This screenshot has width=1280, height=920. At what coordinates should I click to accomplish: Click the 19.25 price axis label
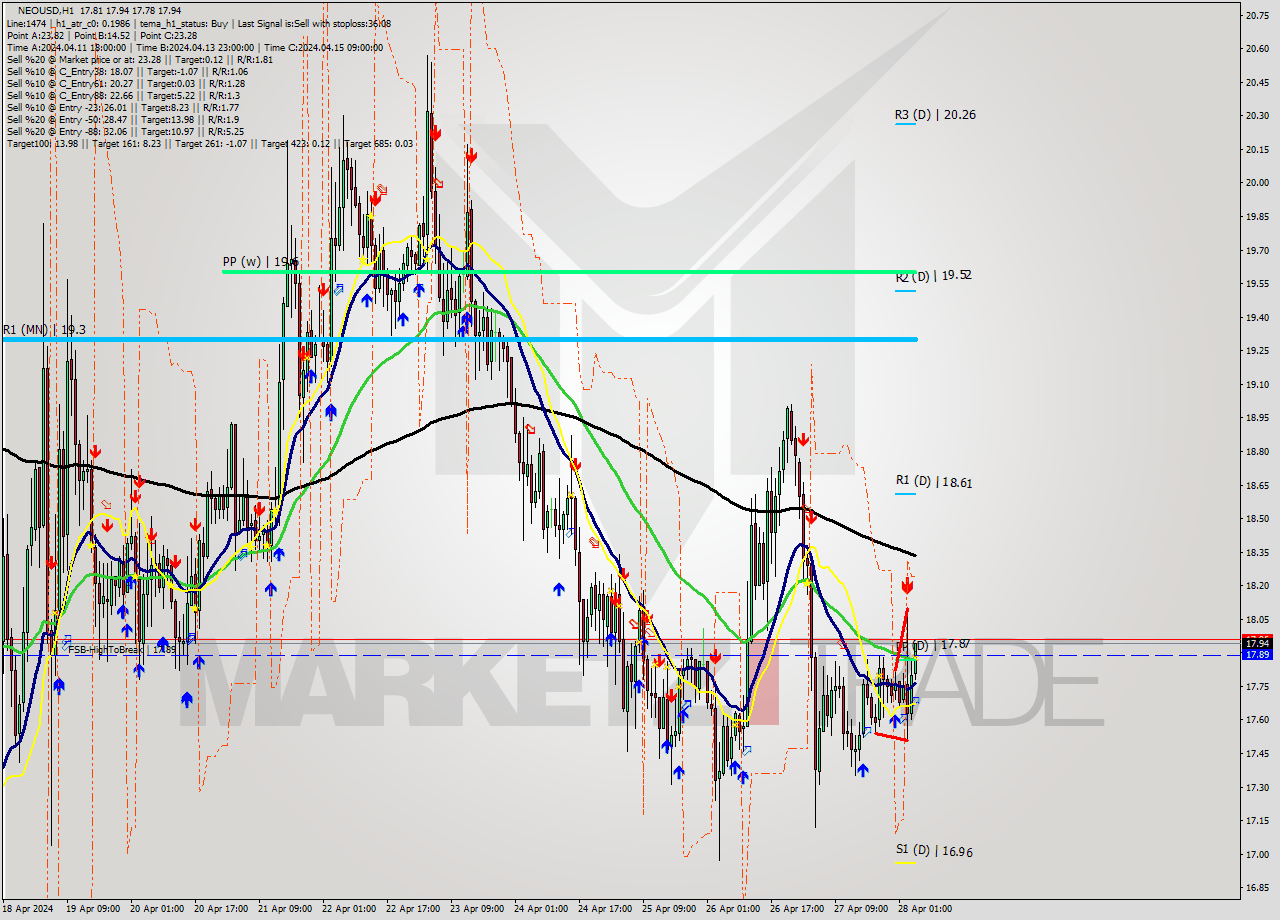tap(1257, 351)
